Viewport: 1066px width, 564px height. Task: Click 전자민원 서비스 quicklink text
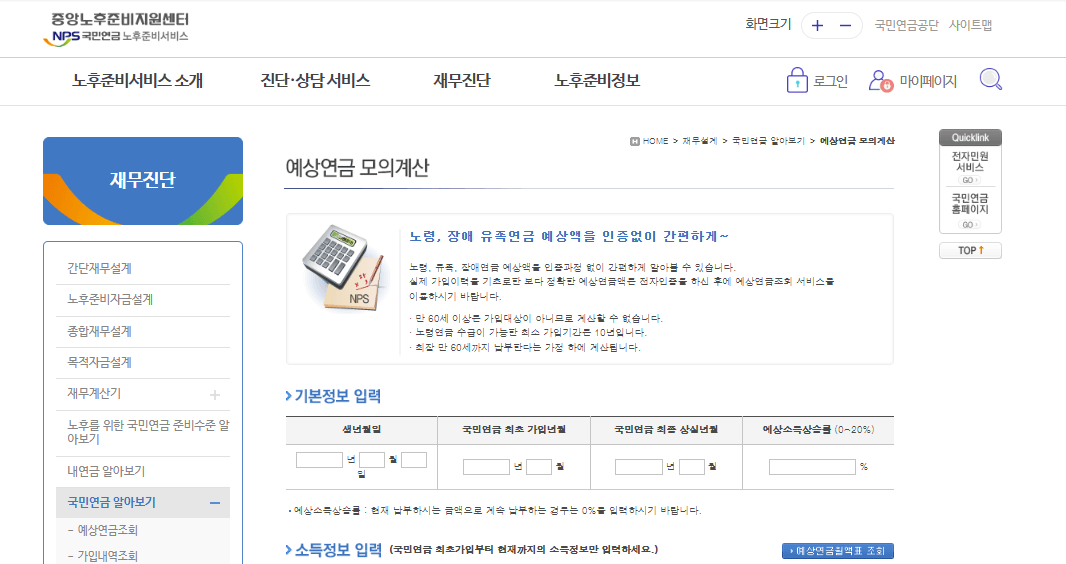(970, 162)
